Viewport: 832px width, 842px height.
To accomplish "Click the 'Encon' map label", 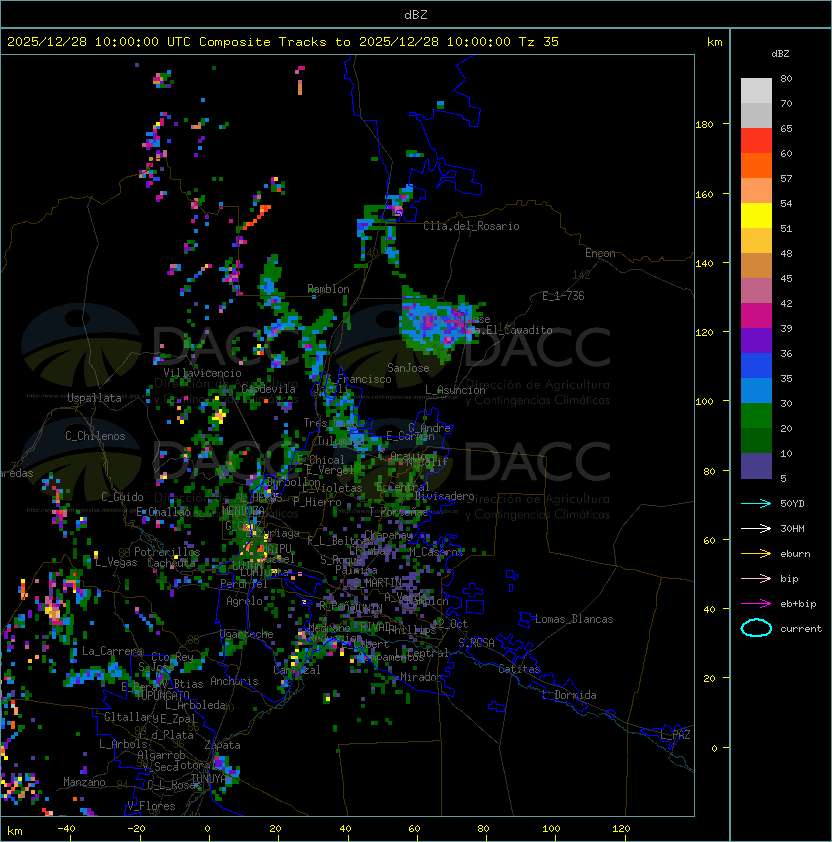I will click(x=600, y=253).
